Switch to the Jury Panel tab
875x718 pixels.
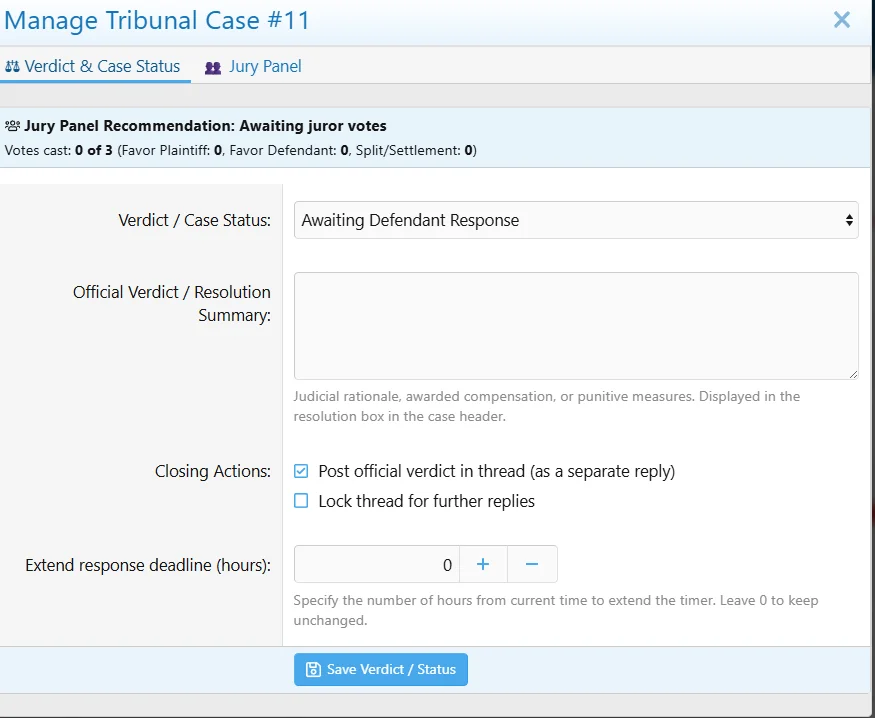pyautogui.click(x=253, y=66)
